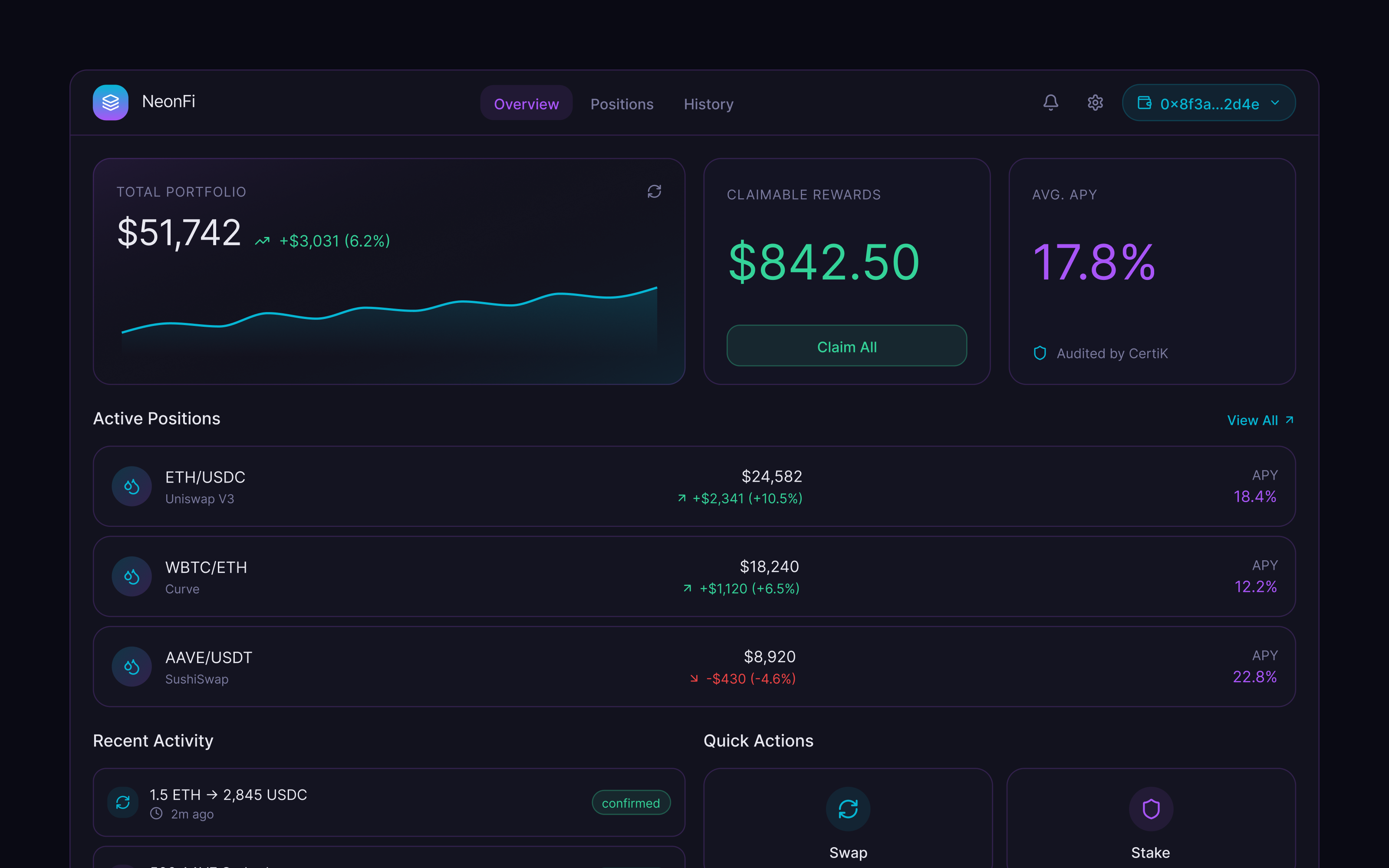Click the 22.8% APY value
The width and height of the screenshot is (1389, 868).
point(1255,677)
